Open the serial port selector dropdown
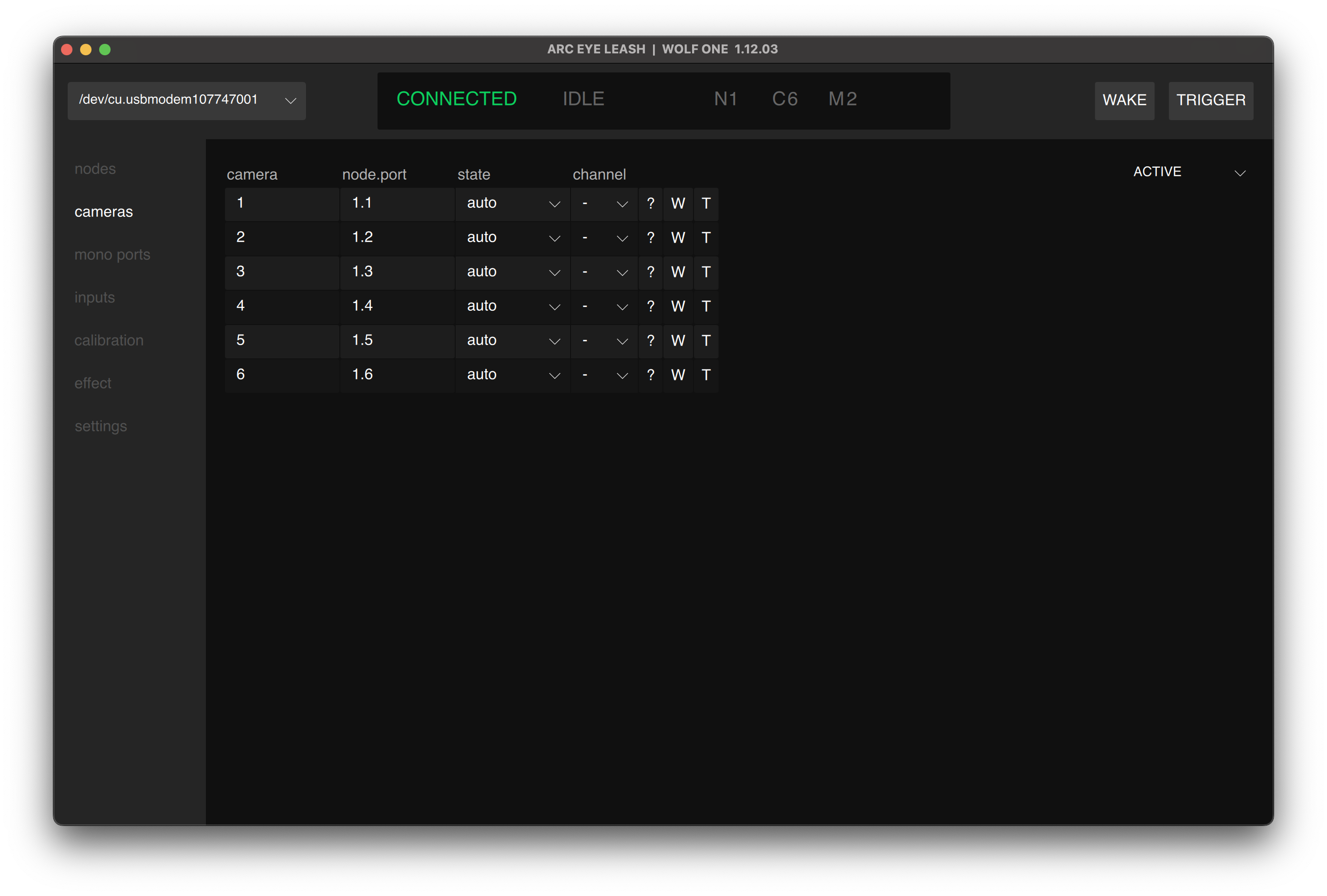Screen dimensions: 1327x896 click(x=187, y=101)
